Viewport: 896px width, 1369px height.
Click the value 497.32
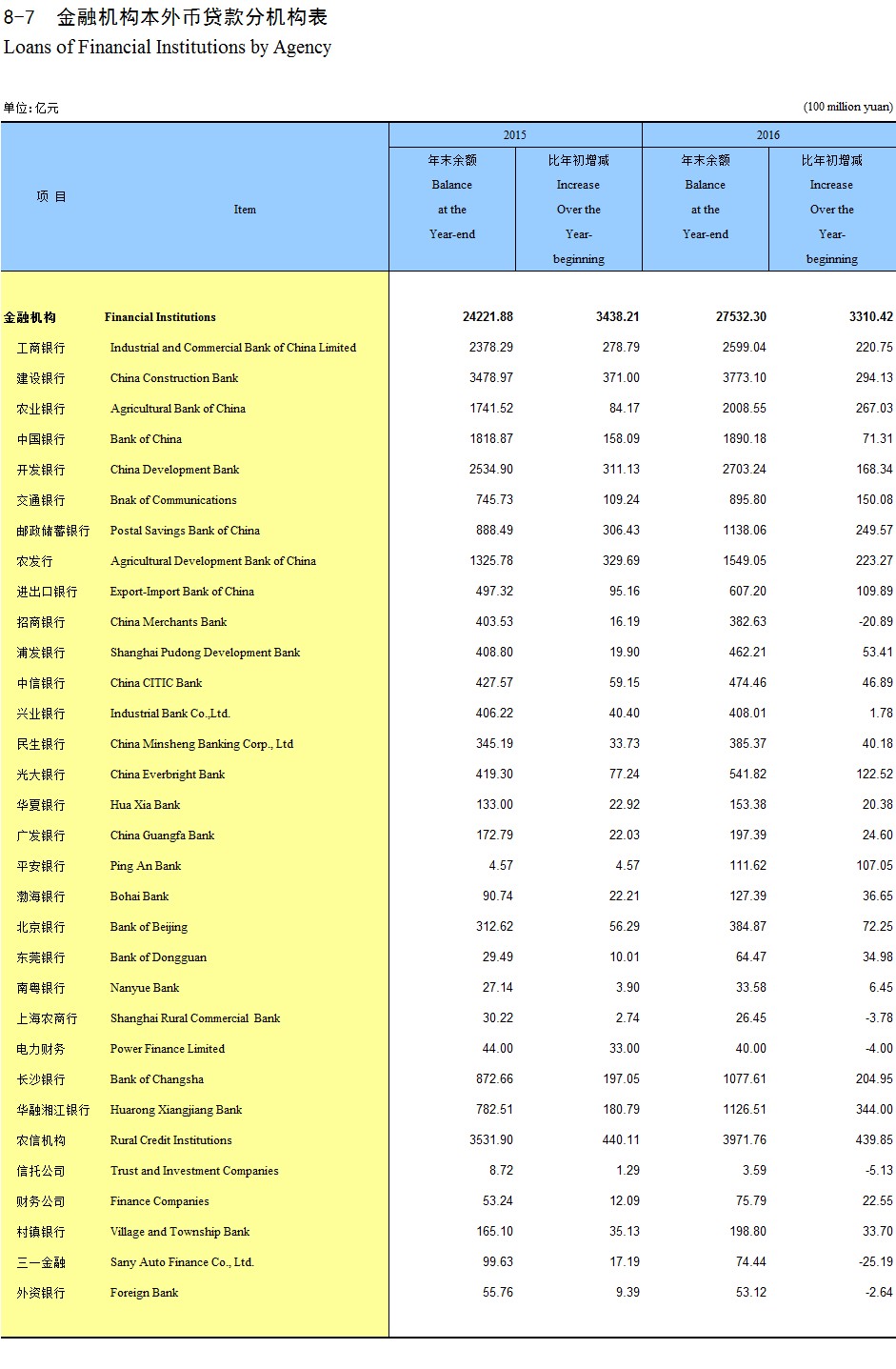494,592
